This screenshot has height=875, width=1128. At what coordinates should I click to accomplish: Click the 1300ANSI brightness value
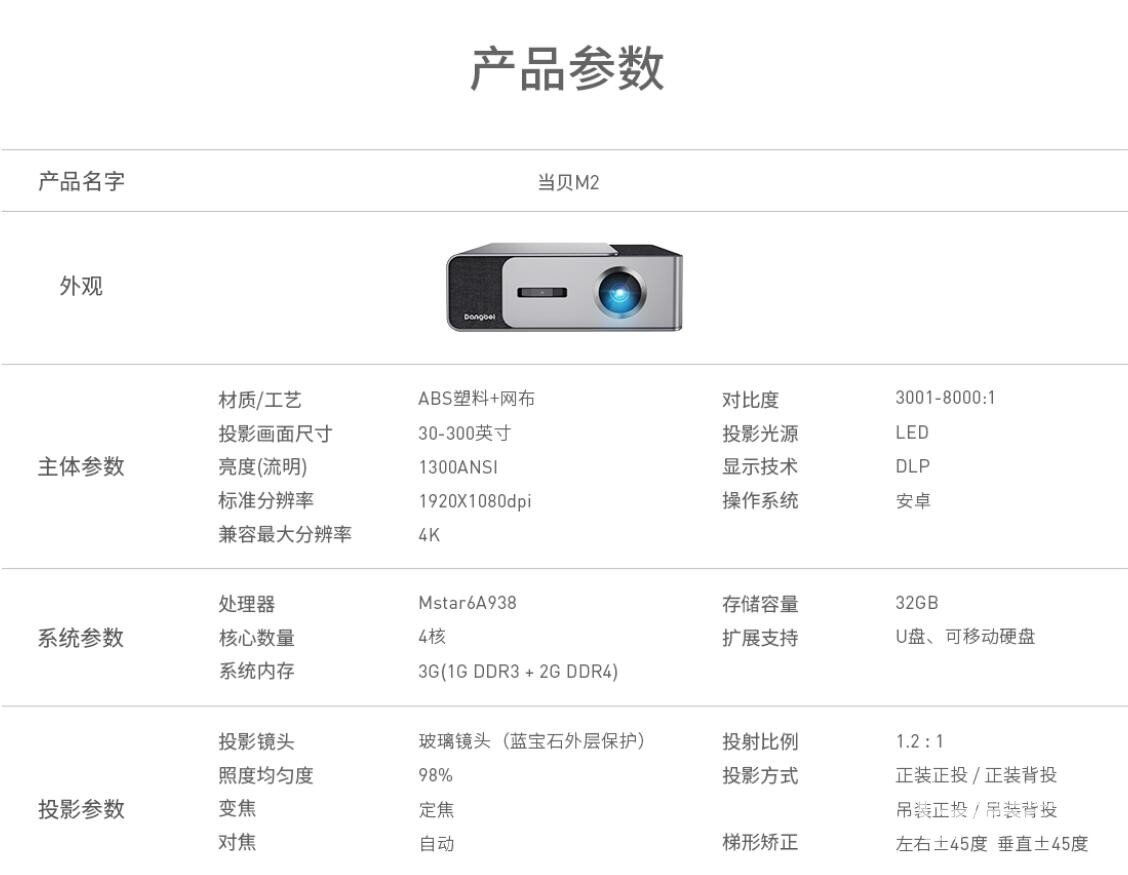pyautogui.click(x=458, y=467)
